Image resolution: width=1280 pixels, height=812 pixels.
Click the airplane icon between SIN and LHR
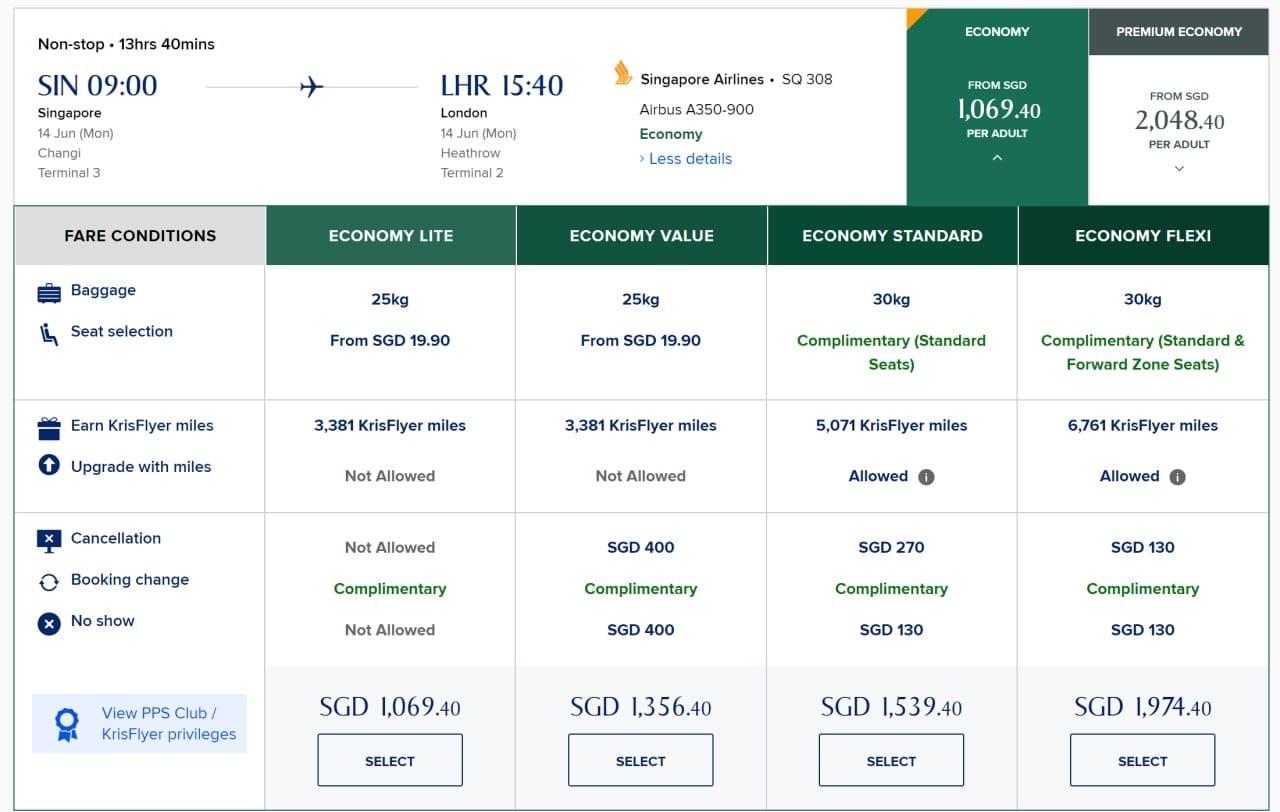tap(312, 87)
